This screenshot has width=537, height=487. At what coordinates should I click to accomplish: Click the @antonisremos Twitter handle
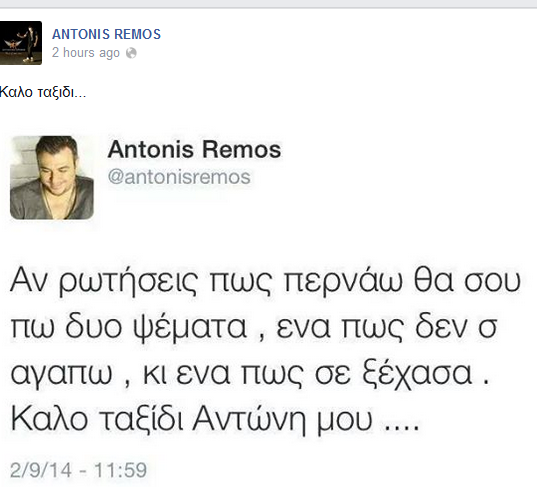pos(179,177)
